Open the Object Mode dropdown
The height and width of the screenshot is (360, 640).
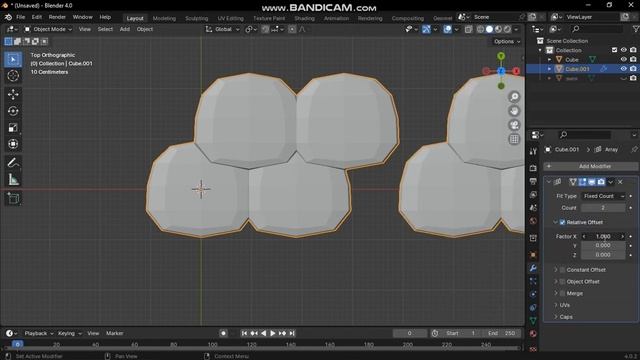(48, 29)
